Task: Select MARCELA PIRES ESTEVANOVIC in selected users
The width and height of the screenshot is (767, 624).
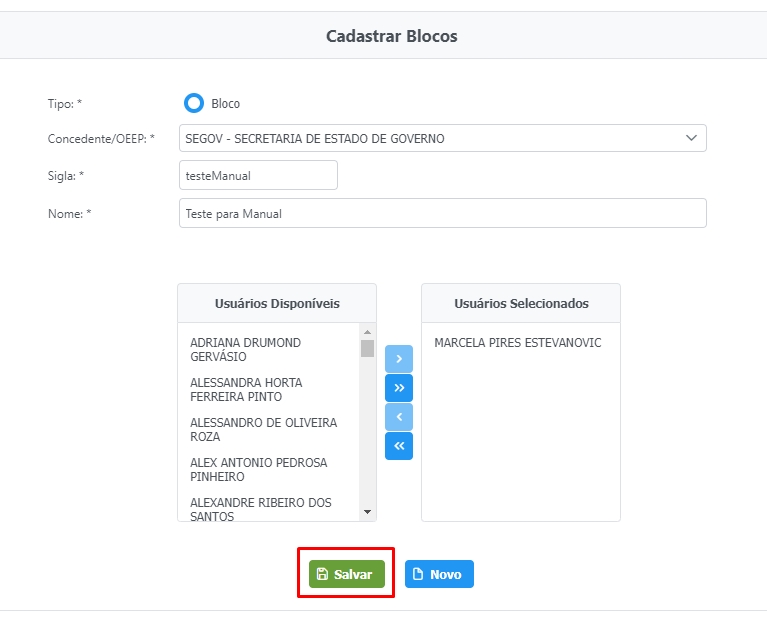Action: pyautogui.click(x=518, y=343)
